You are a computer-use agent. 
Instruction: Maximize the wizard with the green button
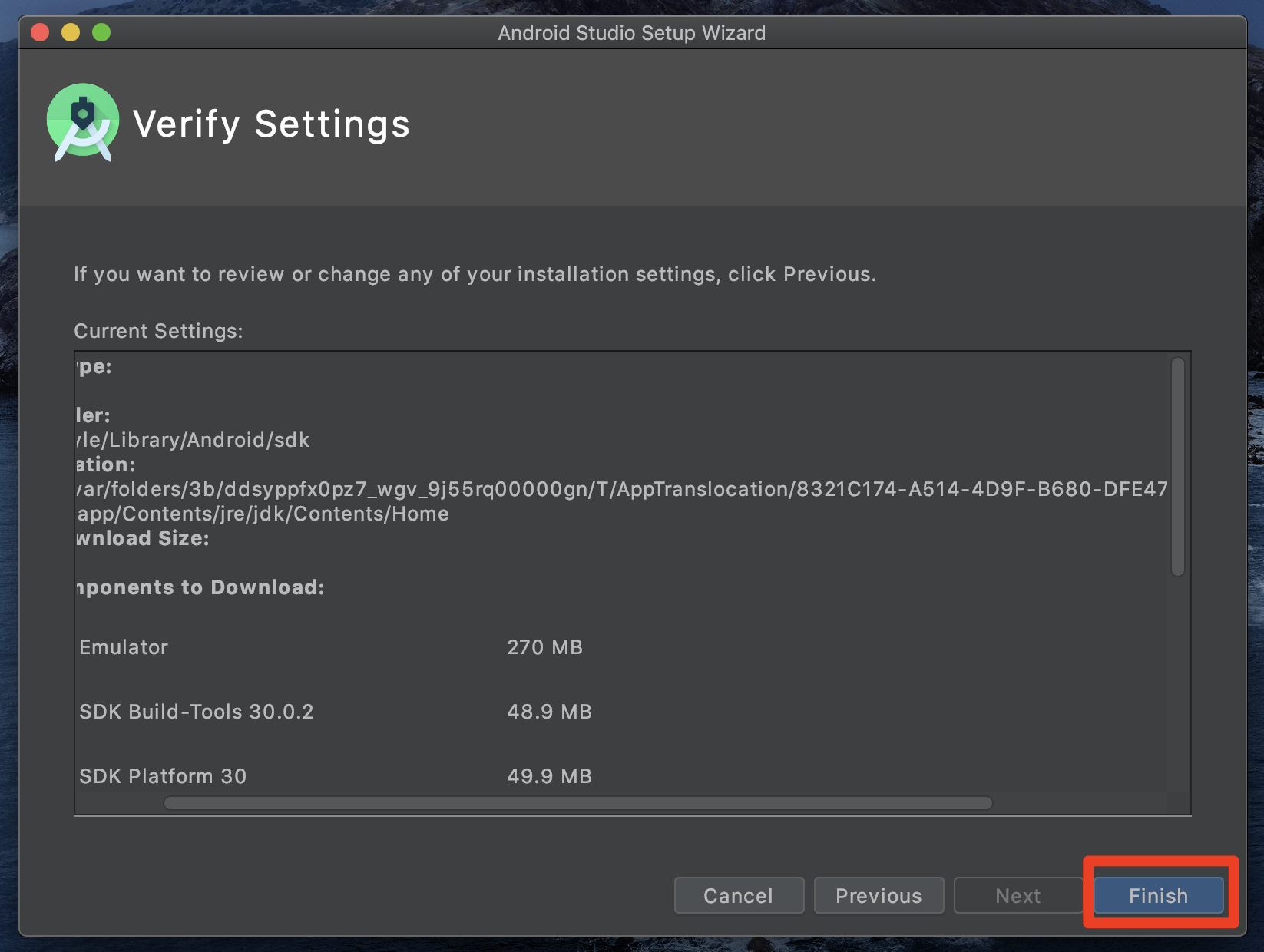(101, 32)
